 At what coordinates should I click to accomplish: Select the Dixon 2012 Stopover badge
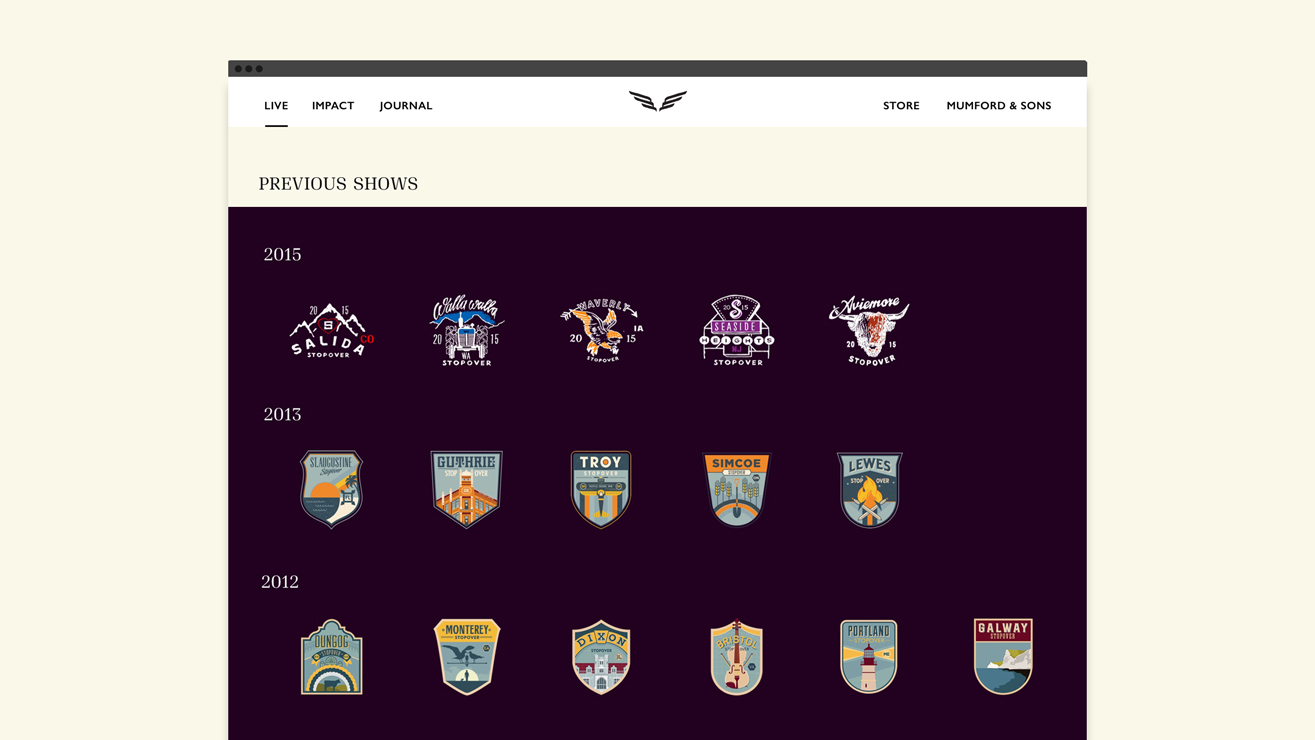pyautogui.click(x=601, y=657)
